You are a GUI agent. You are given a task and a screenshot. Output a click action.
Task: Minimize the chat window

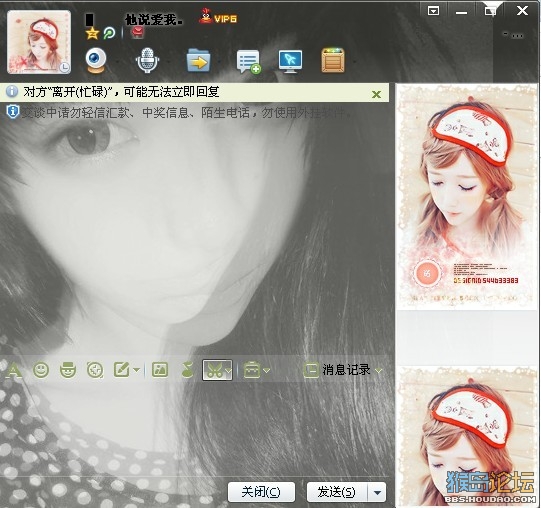461,12
